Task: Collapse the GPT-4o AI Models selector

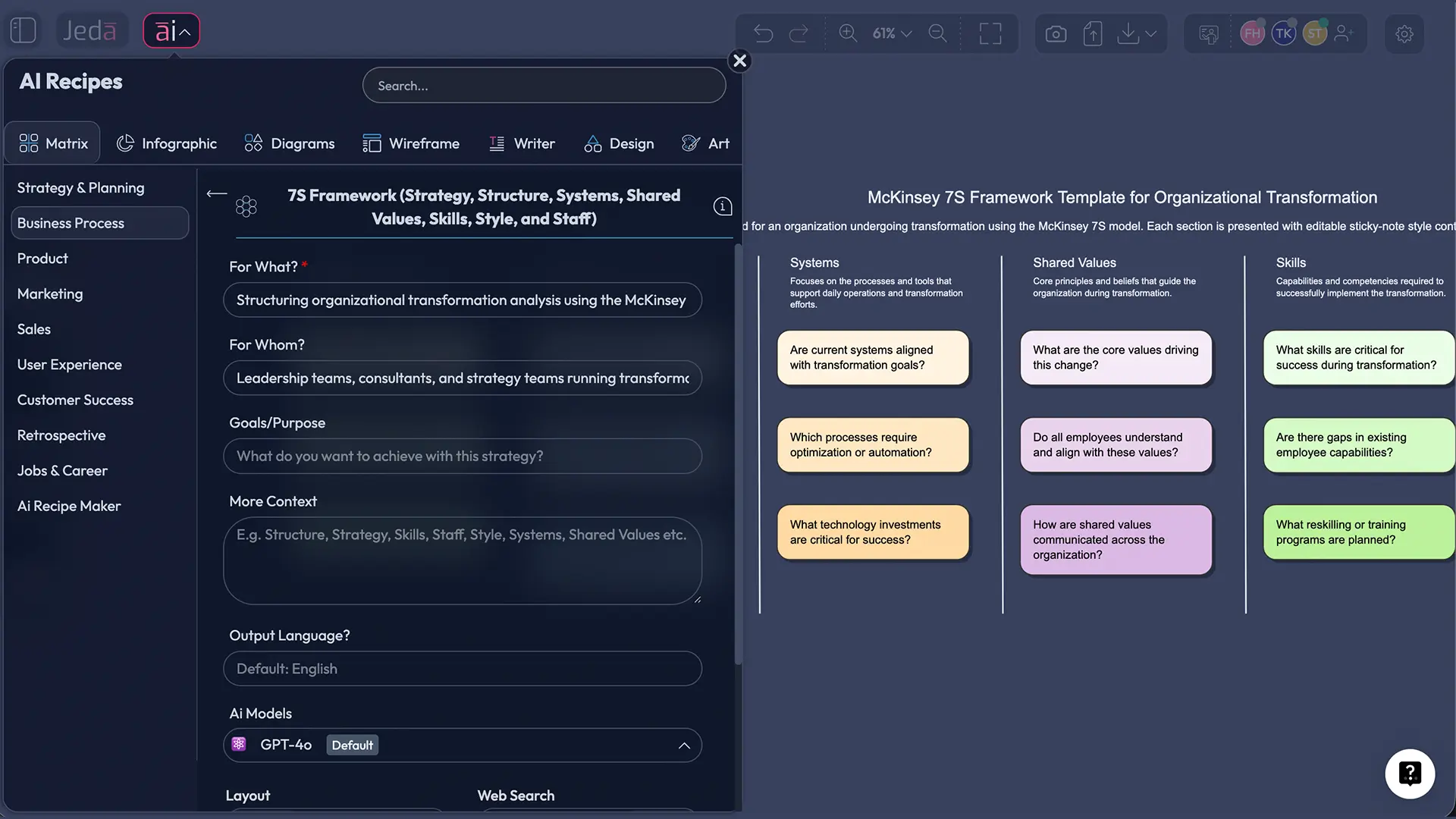Action: (683, 745)
